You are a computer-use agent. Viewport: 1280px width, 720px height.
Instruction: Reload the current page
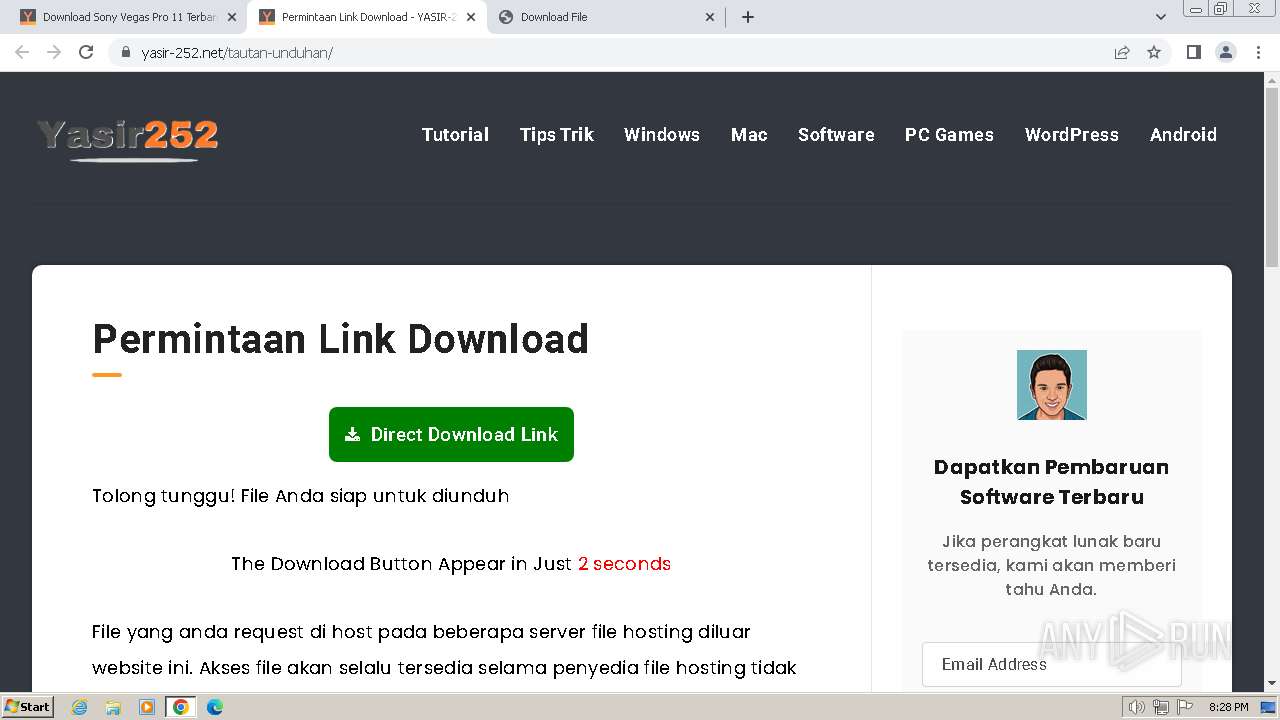point(86,52)
